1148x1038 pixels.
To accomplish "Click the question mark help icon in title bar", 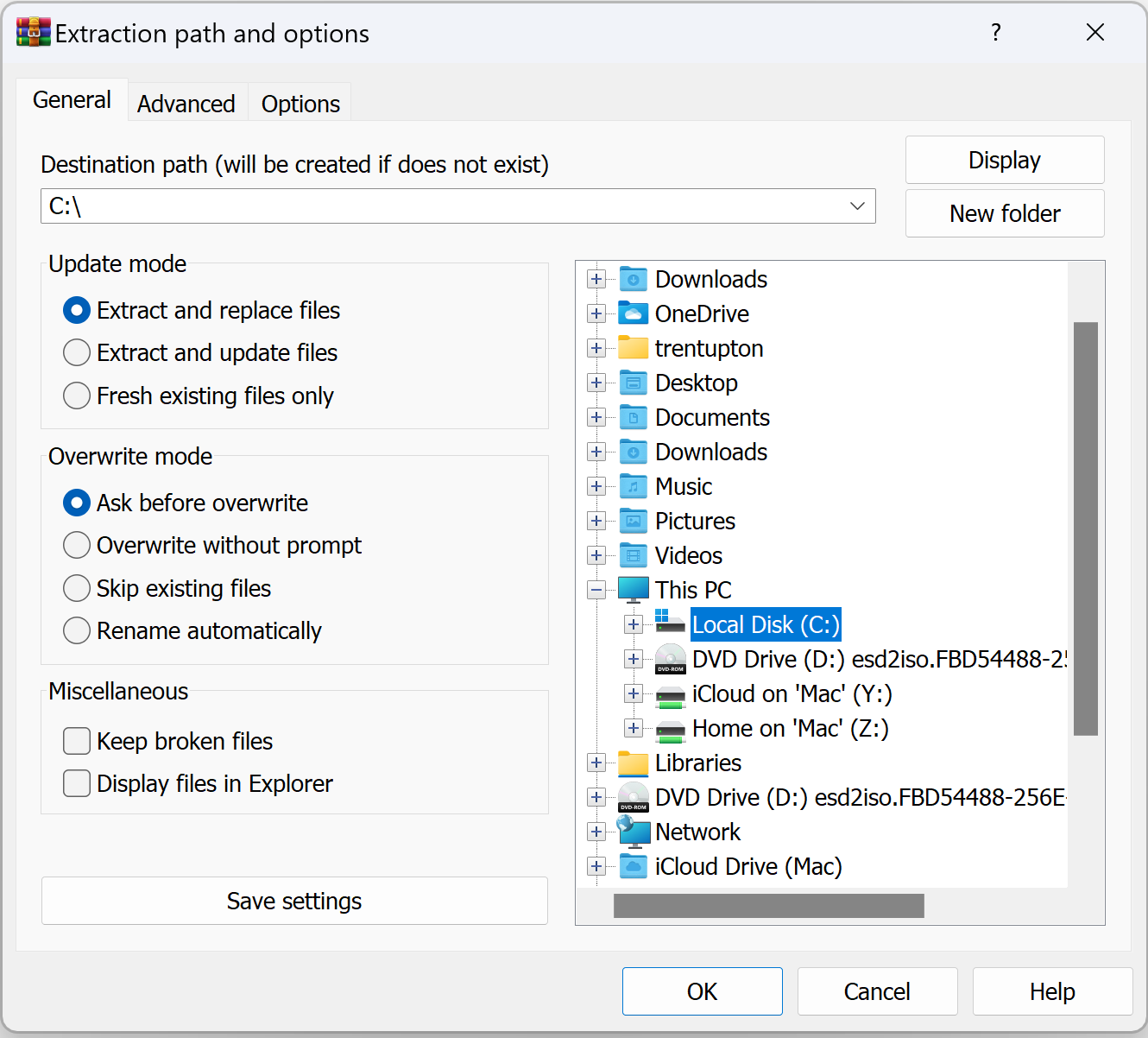I will [996, 32].
